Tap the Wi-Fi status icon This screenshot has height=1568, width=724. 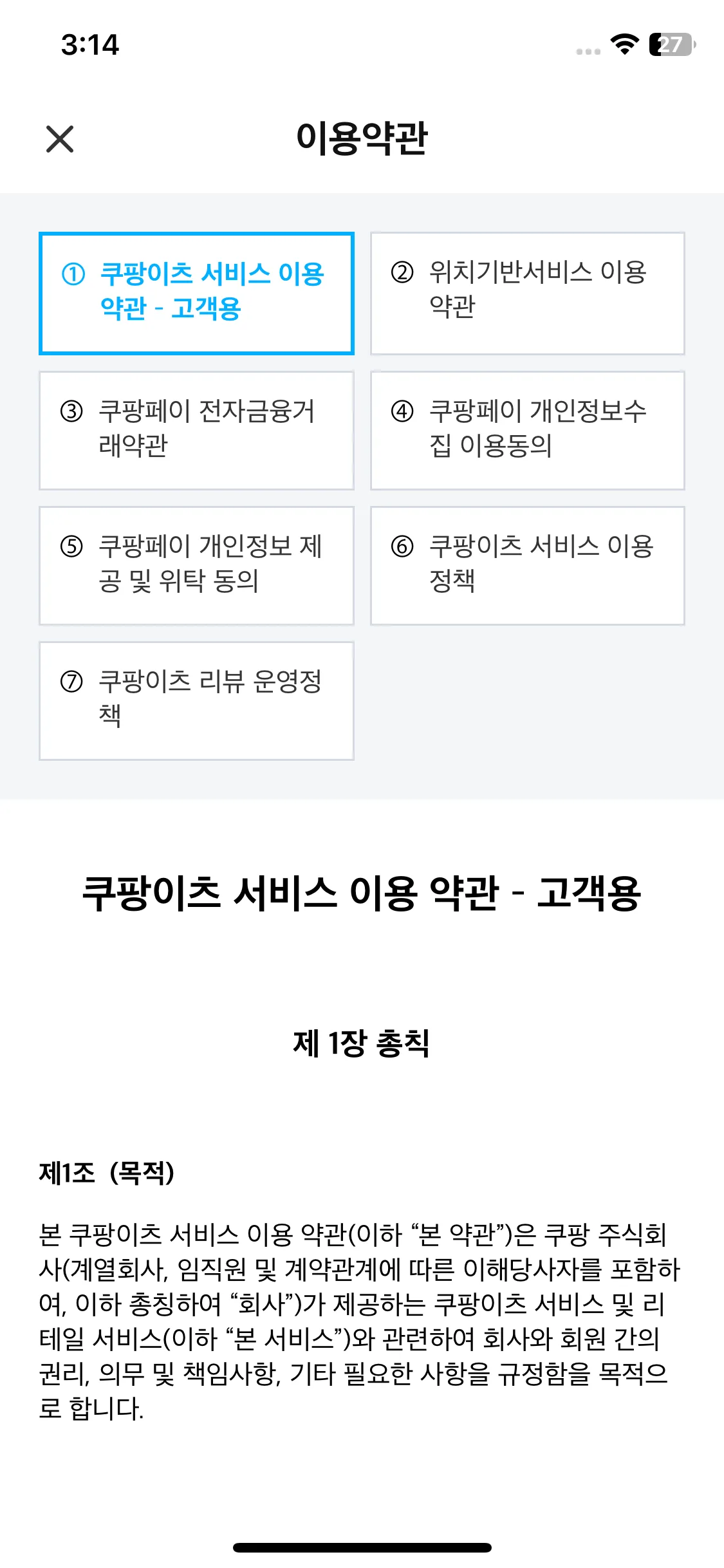click(x=624, y=44)
